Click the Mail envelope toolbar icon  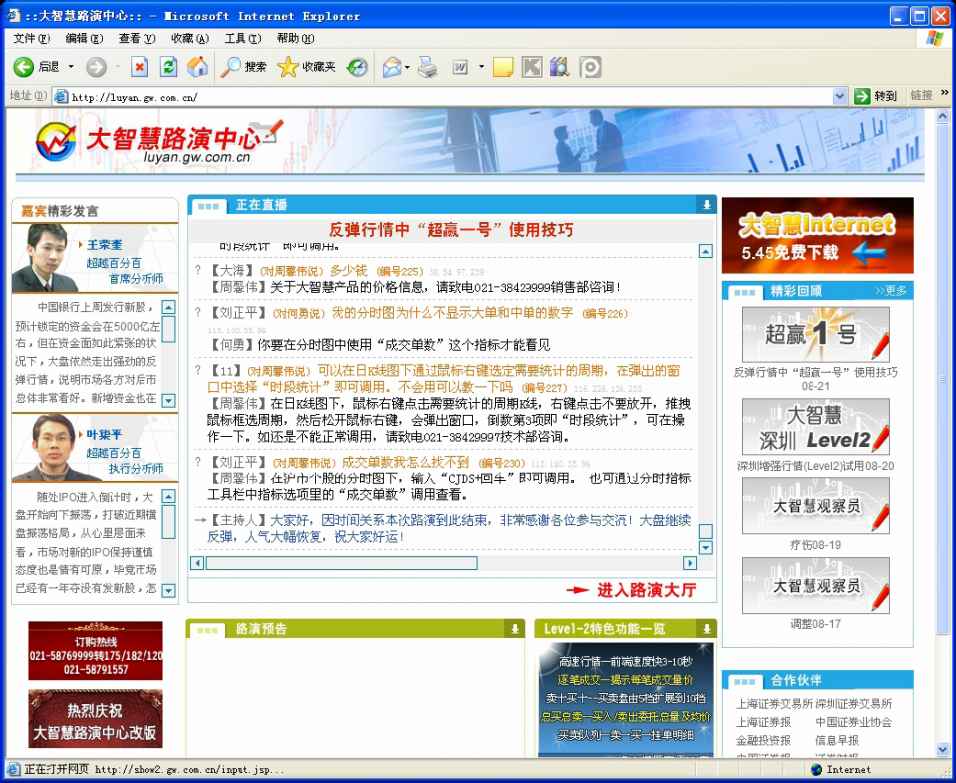click(x=391, y=66)
